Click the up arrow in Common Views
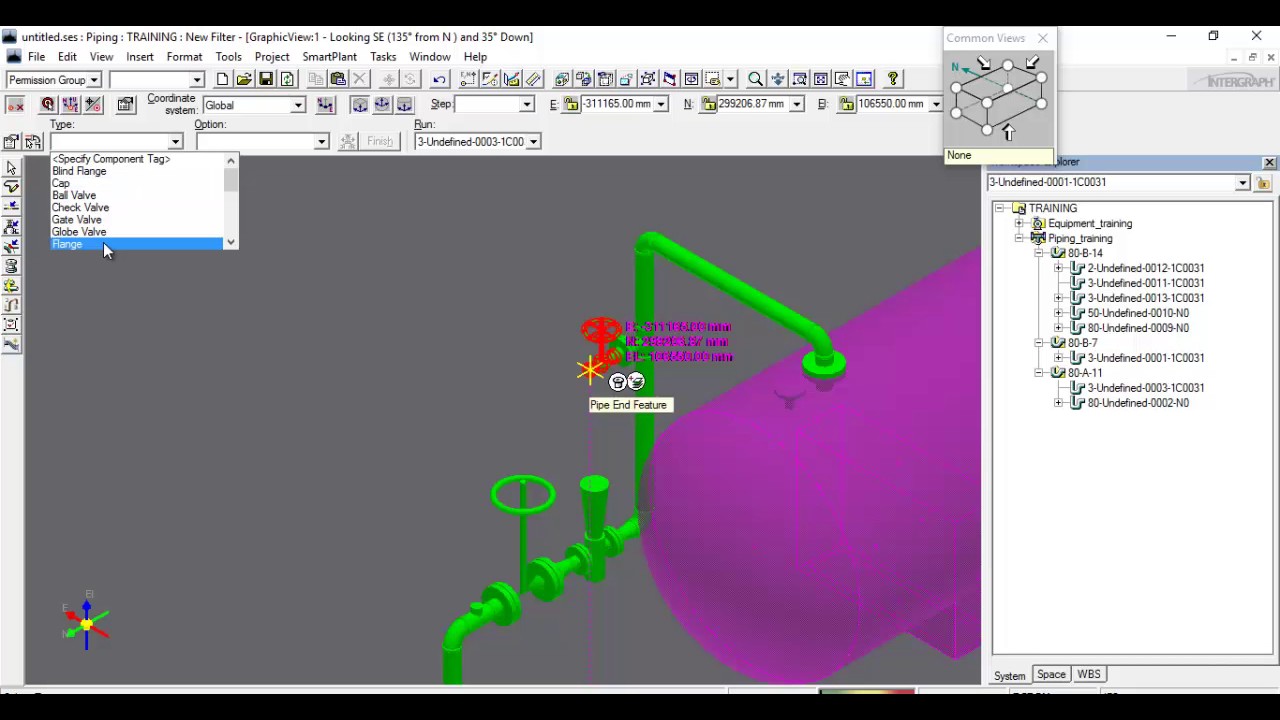The height and width of the screenshot is (720, 1280). click(x=1008, y=132)
